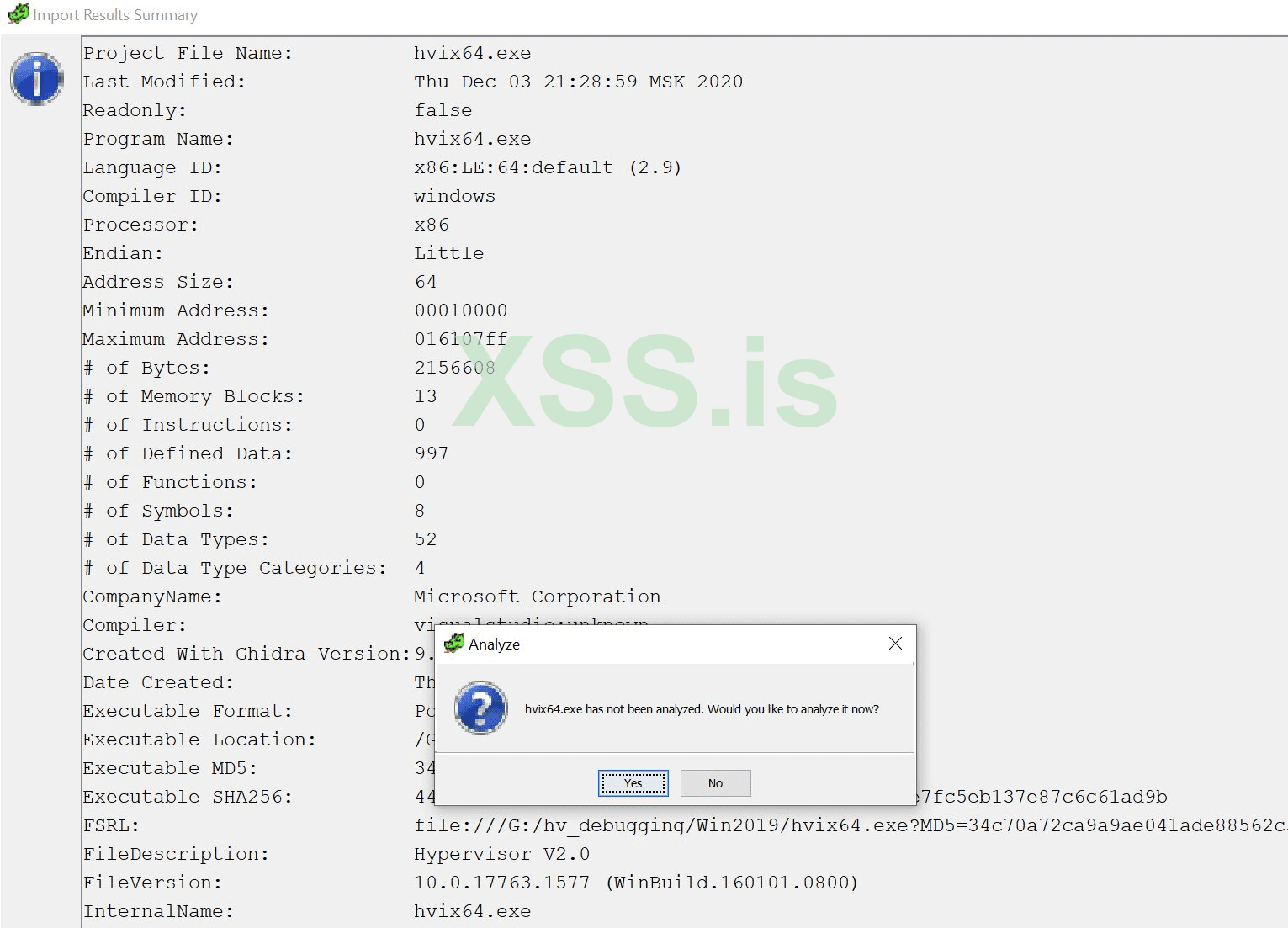
Task: Click the '# of Memory Blocks' label
Action: tap(193, 396)
